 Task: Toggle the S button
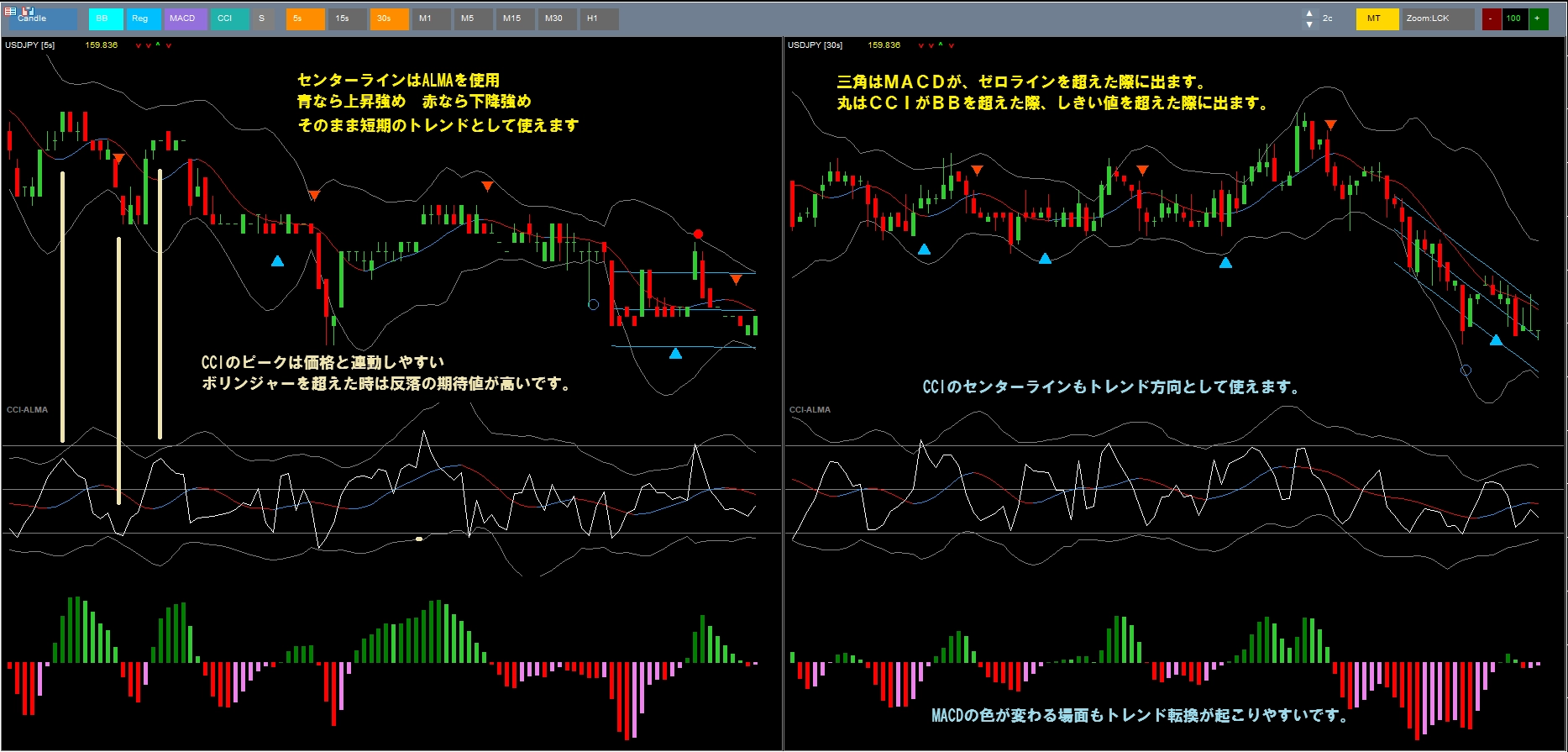pos(264,19)
